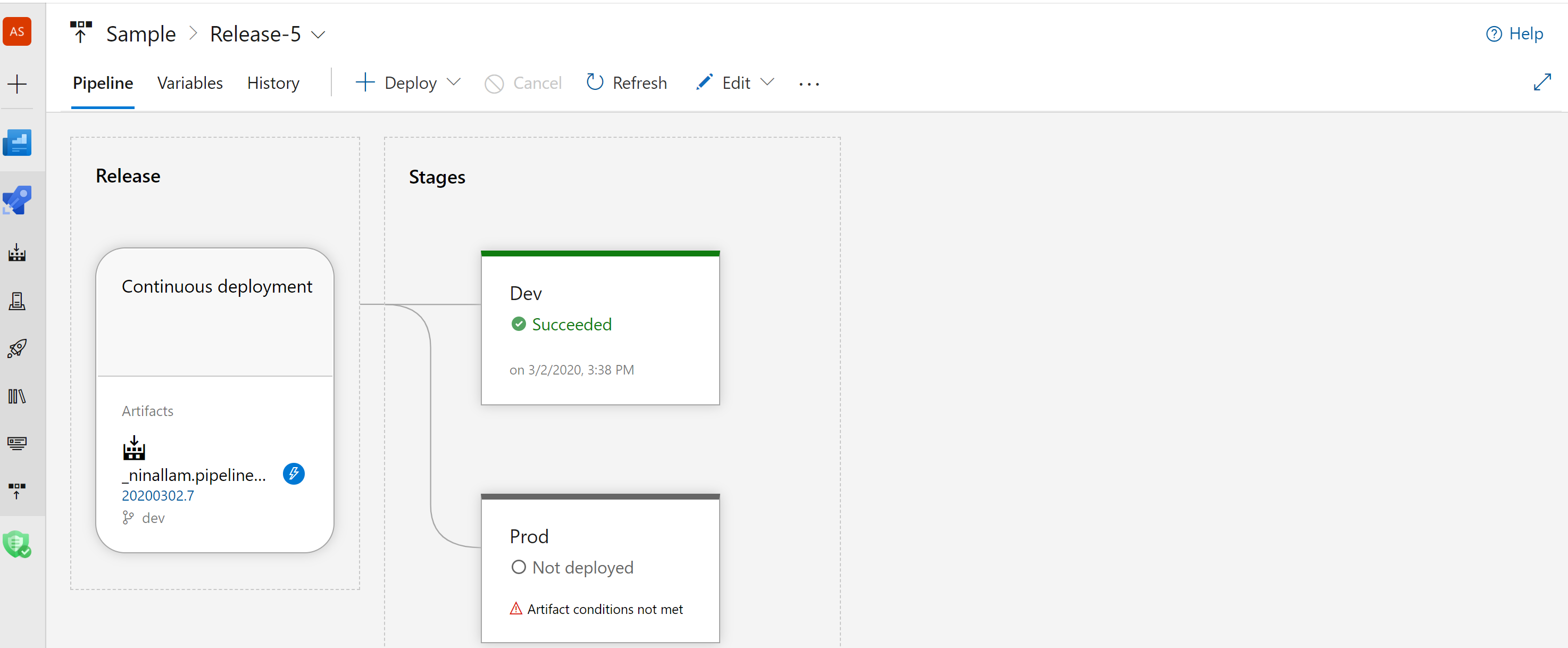Click the Dev stage succeeded timestamp
The width and height of the screenshot is (1568, 648).
(570, 369)
